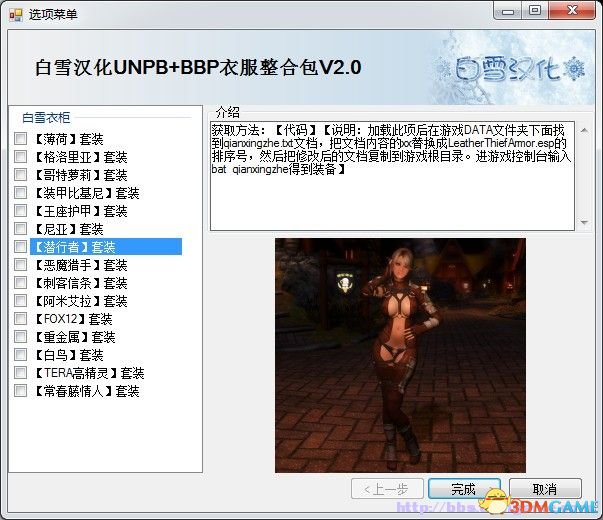Viewport: 603px width, 520px height.
Task: Select the 【FOX12】套装 list row
Action: pyautogui.click(x=73, y=319)
